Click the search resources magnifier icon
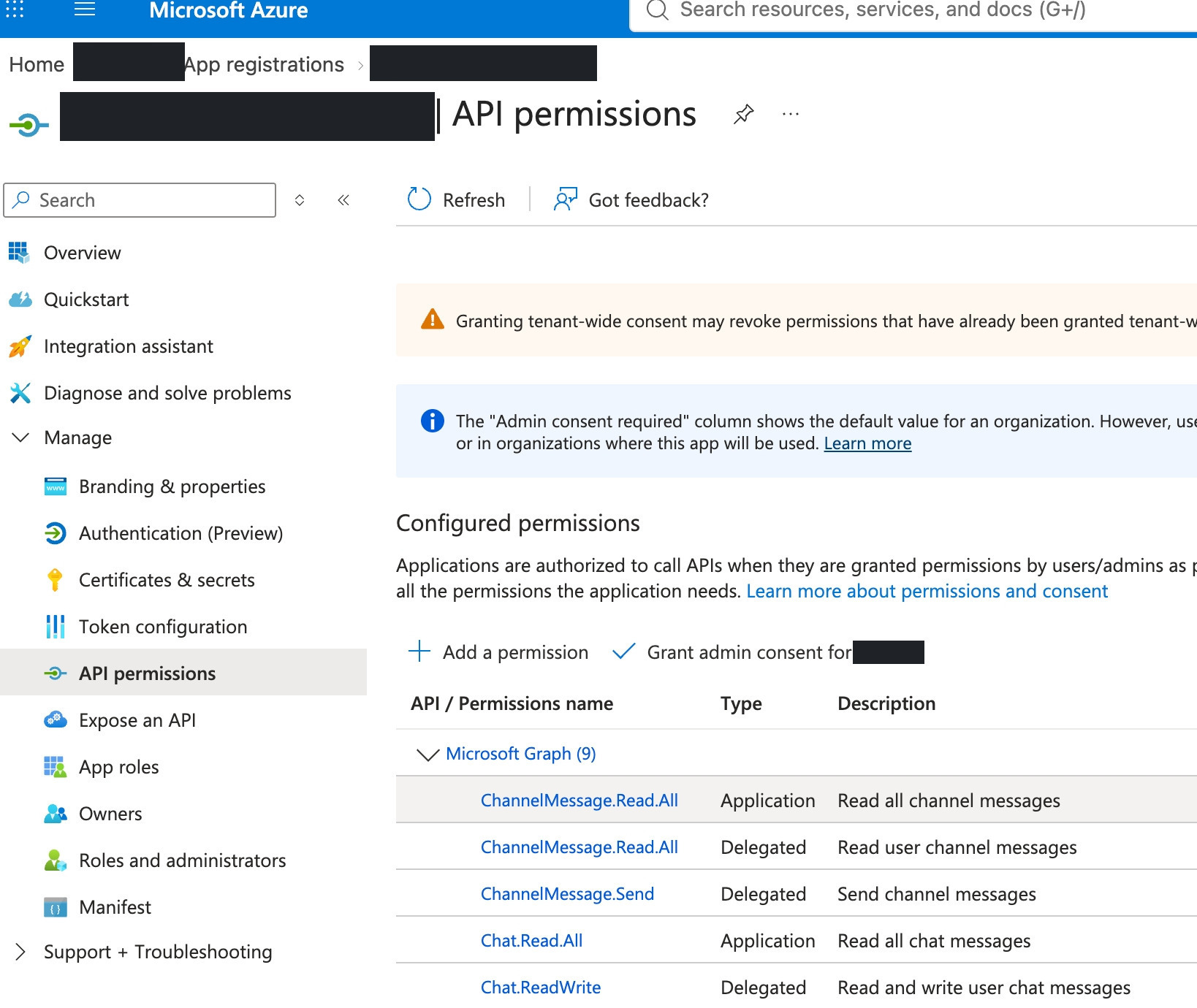This screenshot has width=1197, height=1008. (657, 10)
